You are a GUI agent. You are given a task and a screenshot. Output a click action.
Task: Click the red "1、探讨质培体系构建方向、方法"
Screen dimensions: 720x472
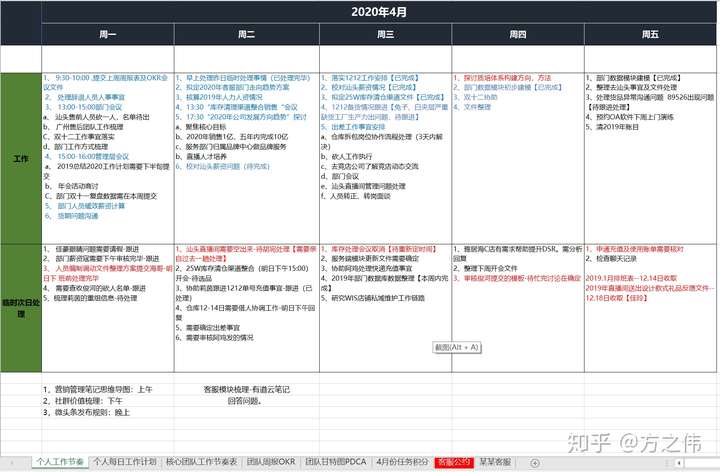(x=502, y=78)
